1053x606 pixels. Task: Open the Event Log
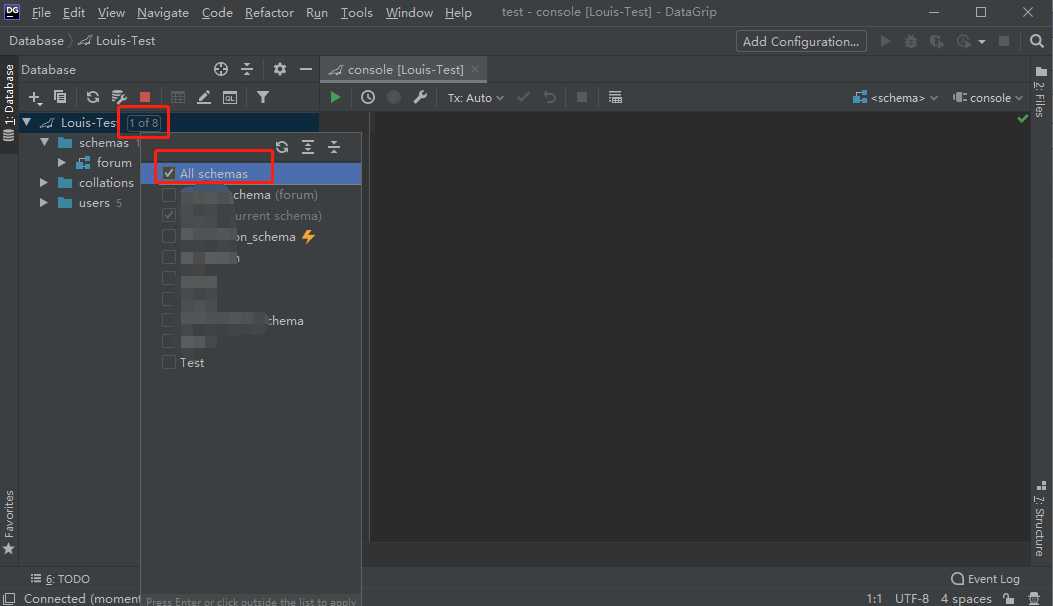pyautogui.click(x=985, y=578)
